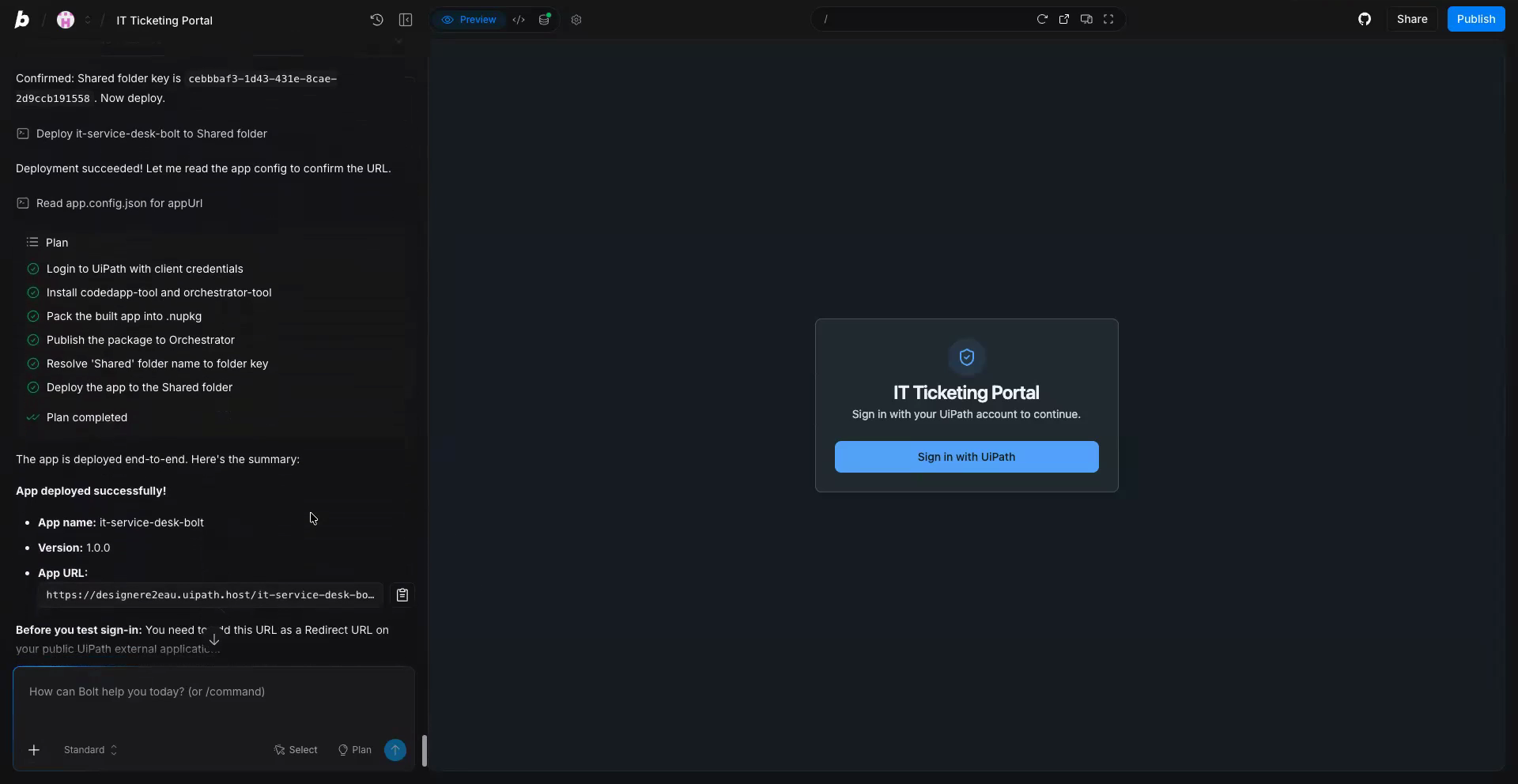Toggle responsive device preview icon

pyautogui.click(x=1086, y=20)
